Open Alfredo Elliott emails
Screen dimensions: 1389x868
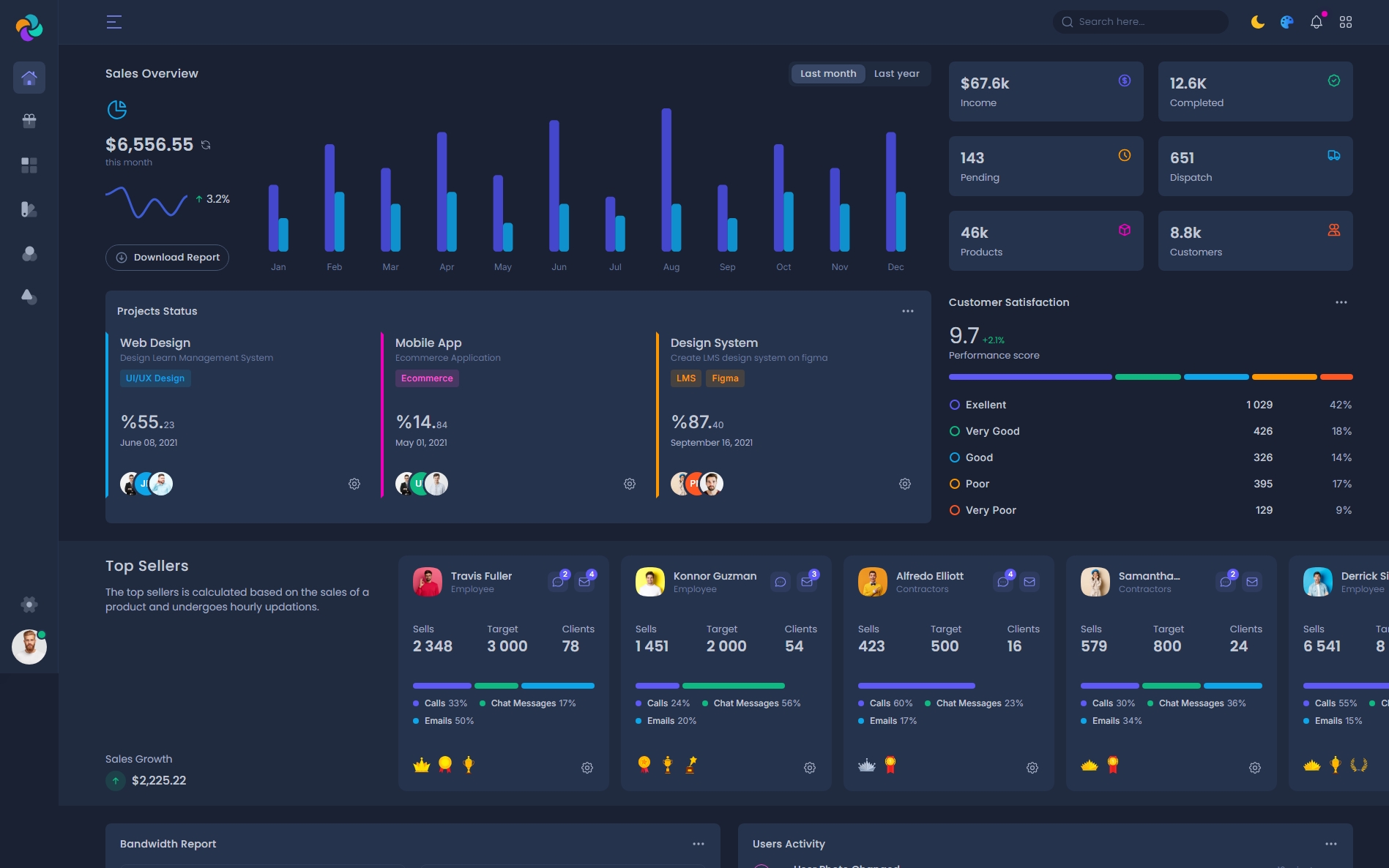[x=1029, y=582]
